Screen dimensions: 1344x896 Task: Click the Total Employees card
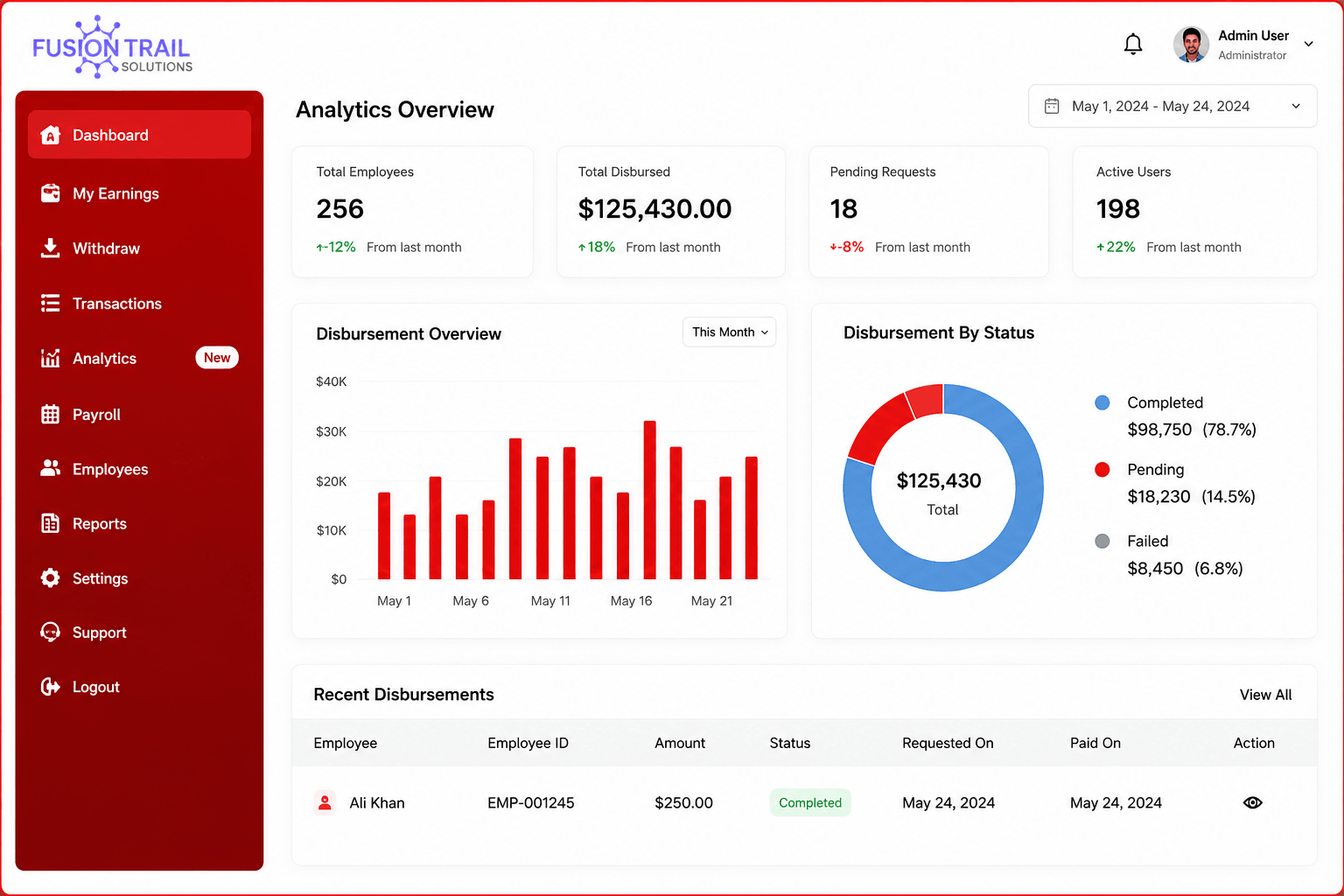click(412, 212)
